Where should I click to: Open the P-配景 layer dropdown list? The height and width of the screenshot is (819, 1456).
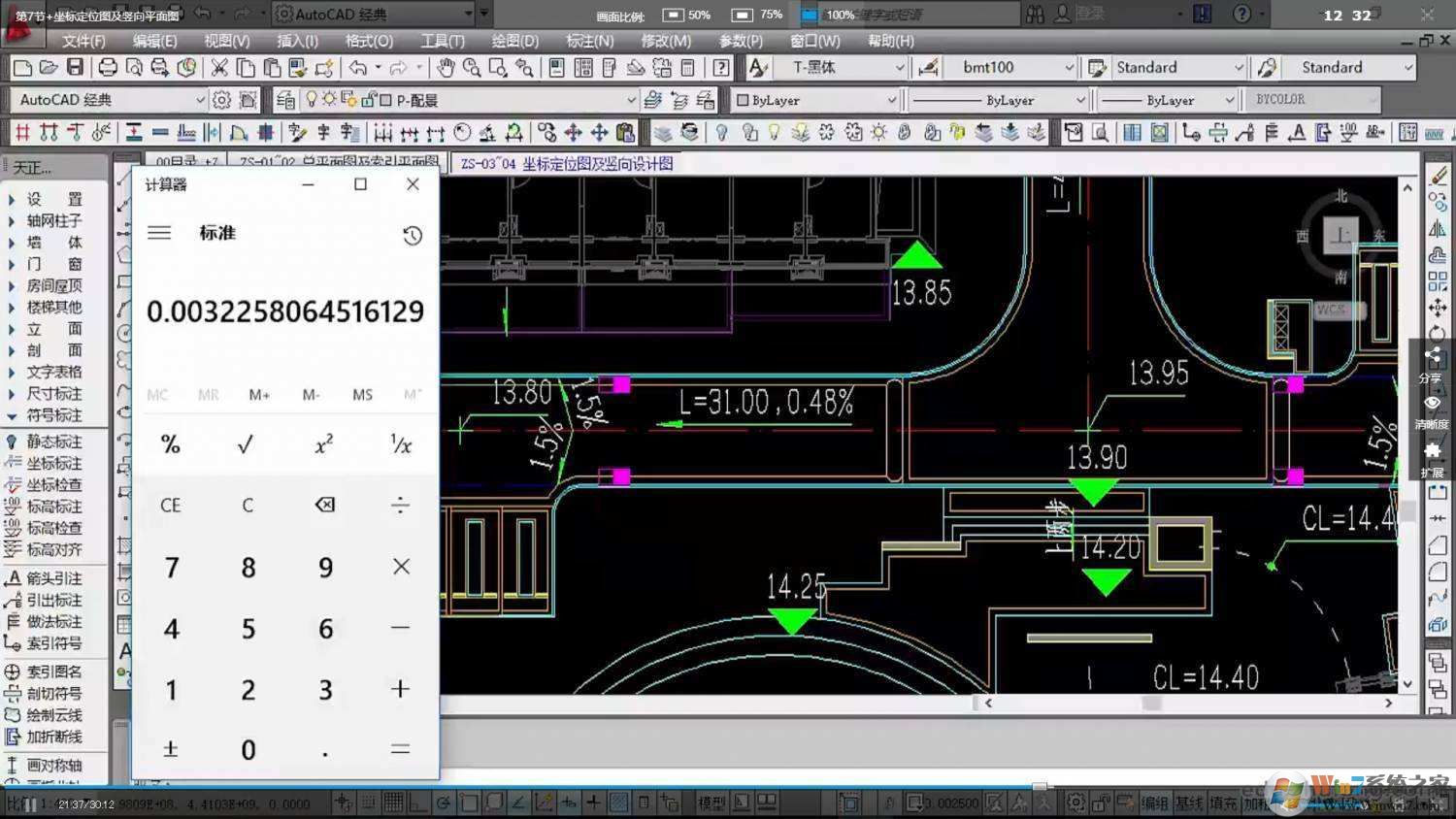[x=632, y=99]
